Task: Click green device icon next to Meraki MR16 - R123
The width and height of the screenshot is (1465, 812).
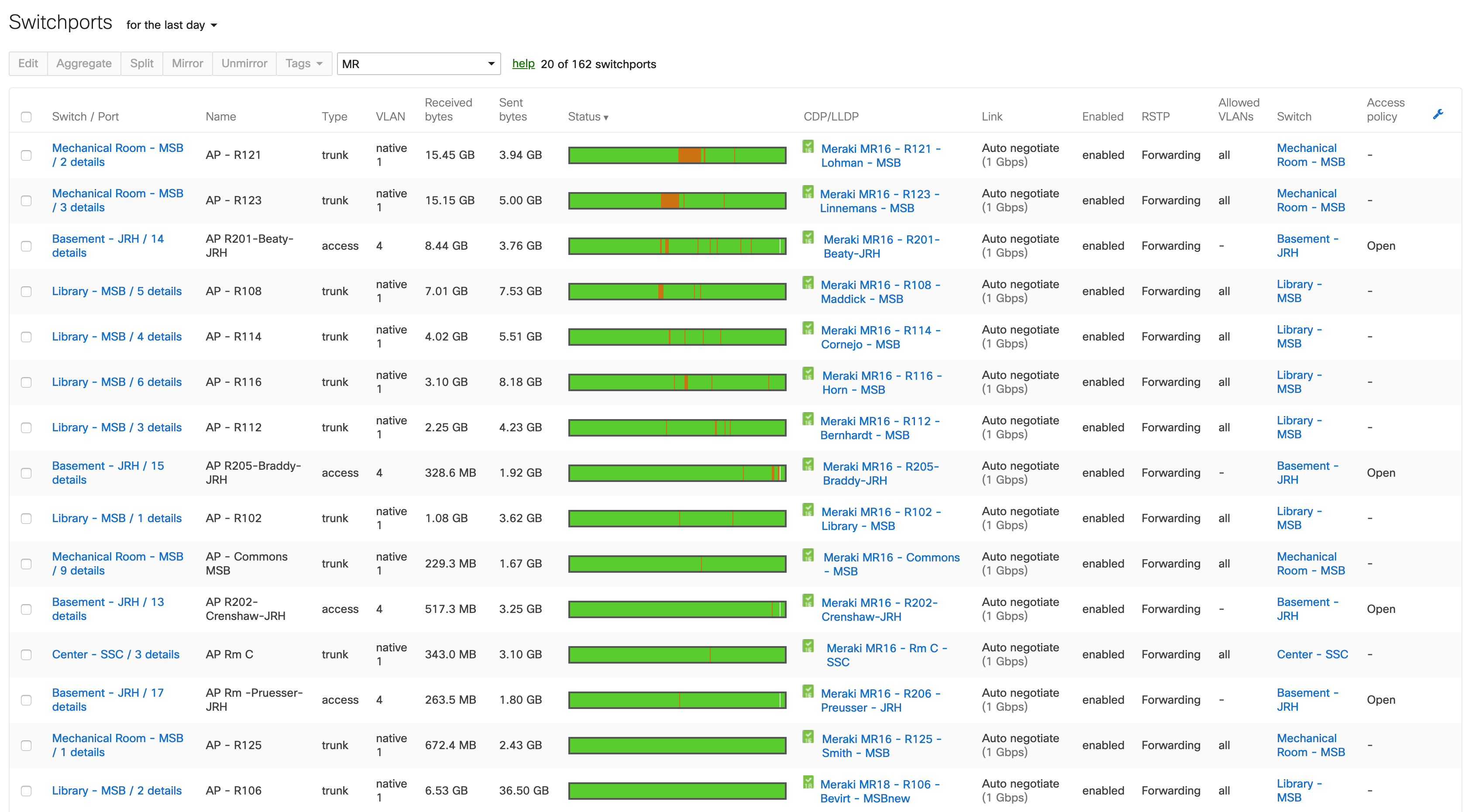Action: point(808,193)
